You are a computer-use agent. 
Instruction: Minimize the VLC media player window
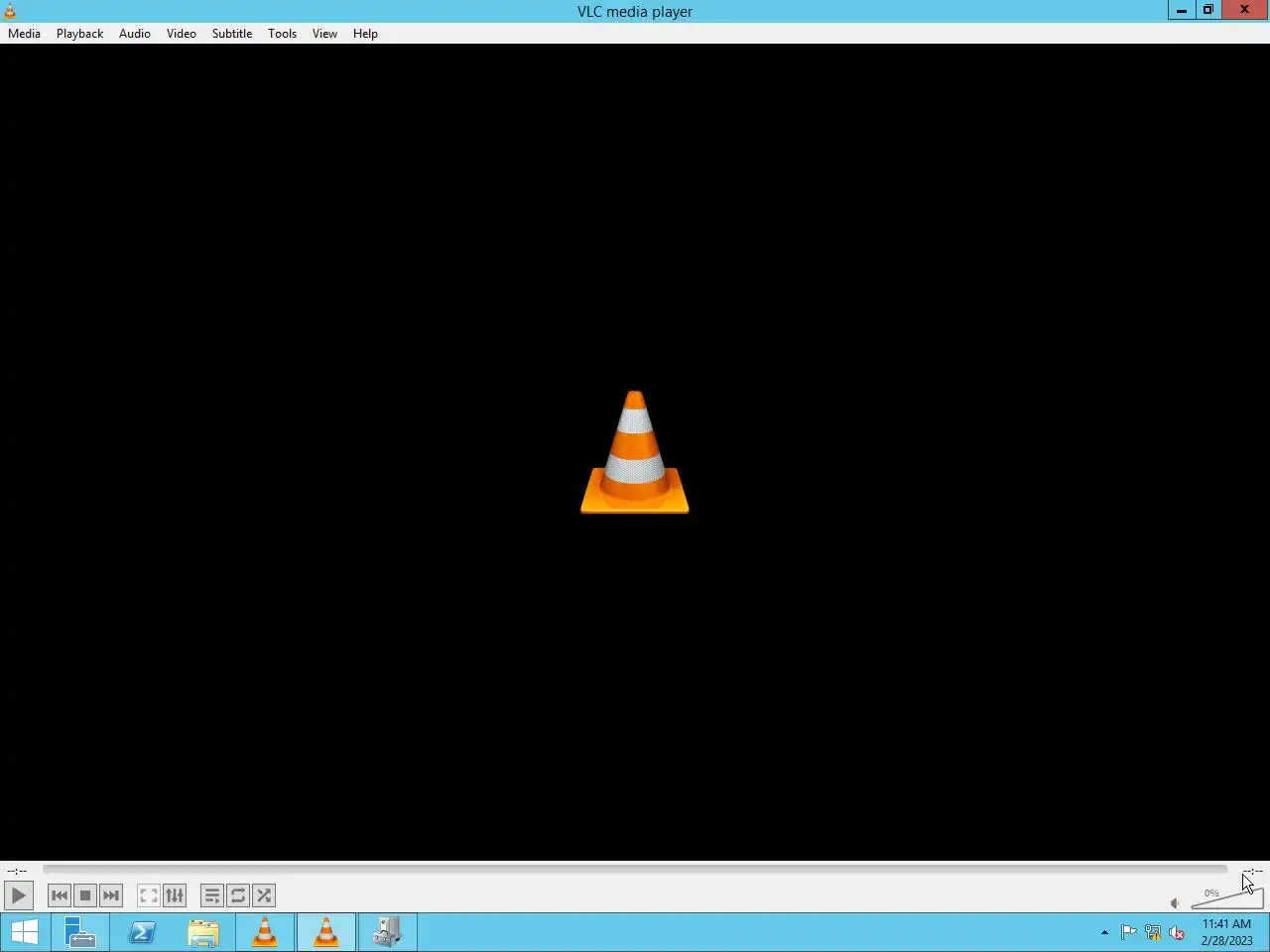1181,10
